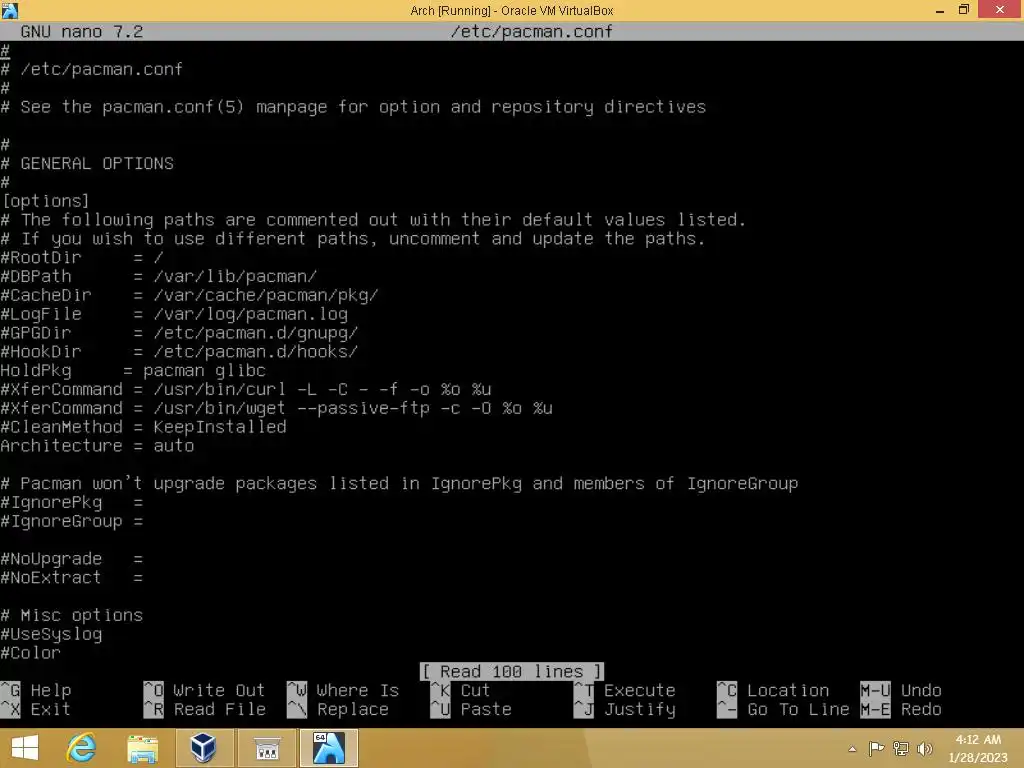1024x768 pixels.
Task: Click the 'Read 100 lines' status message
Action: point(511,671)
